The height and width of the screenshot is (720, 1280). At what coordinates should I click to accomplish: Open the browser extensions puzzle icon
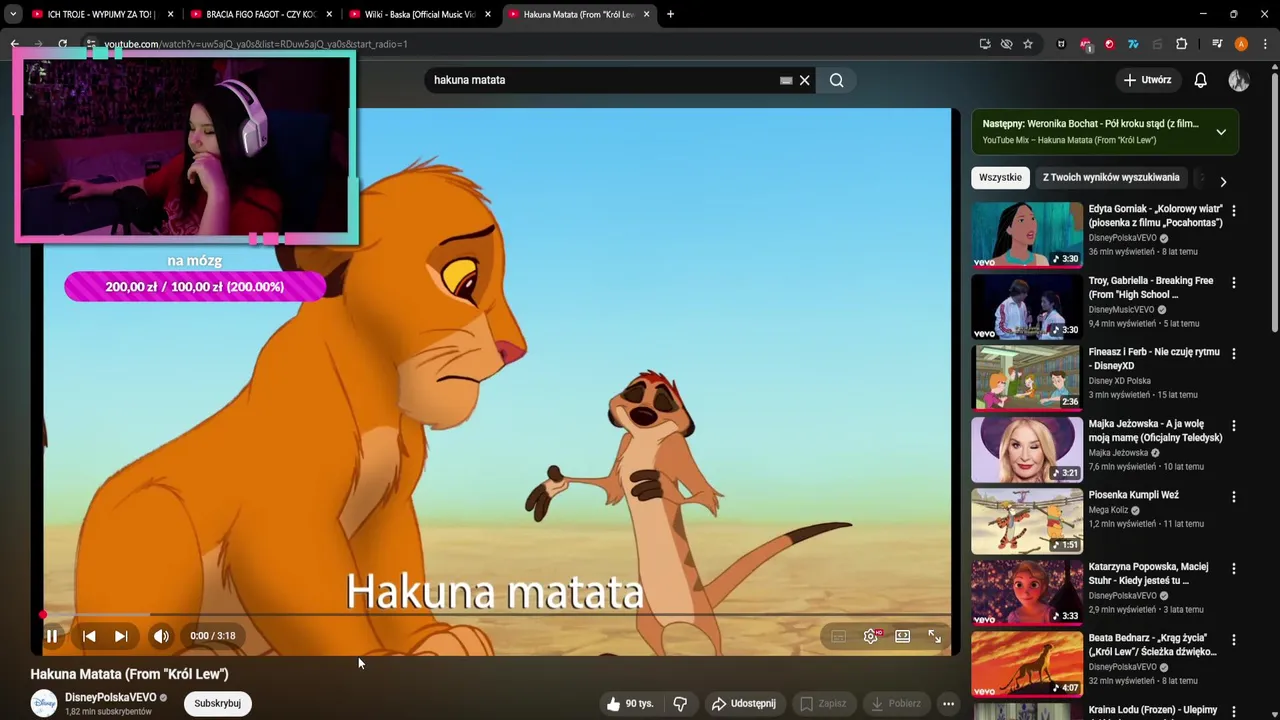point(1181,44)
